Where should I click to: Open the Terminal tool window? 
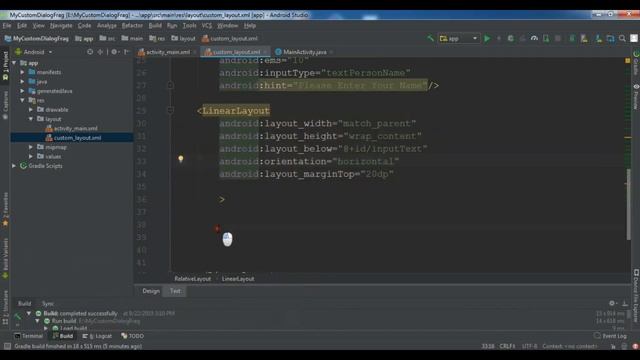tap(29, 336)
